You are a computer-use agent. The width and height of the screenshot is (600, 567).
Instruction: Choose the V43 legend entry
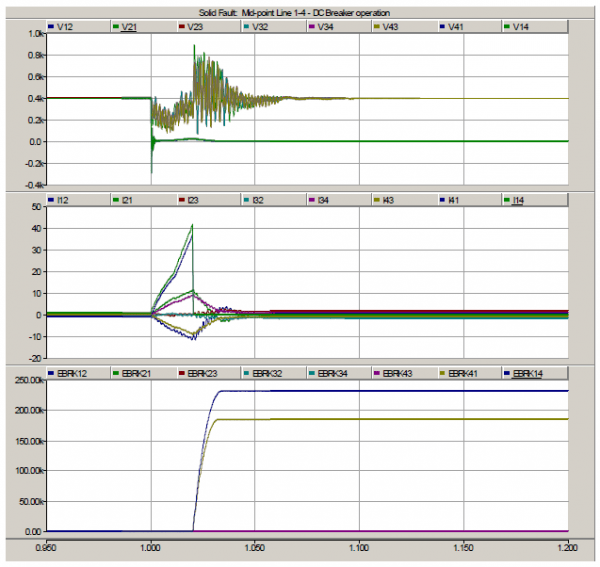(404, 27)
